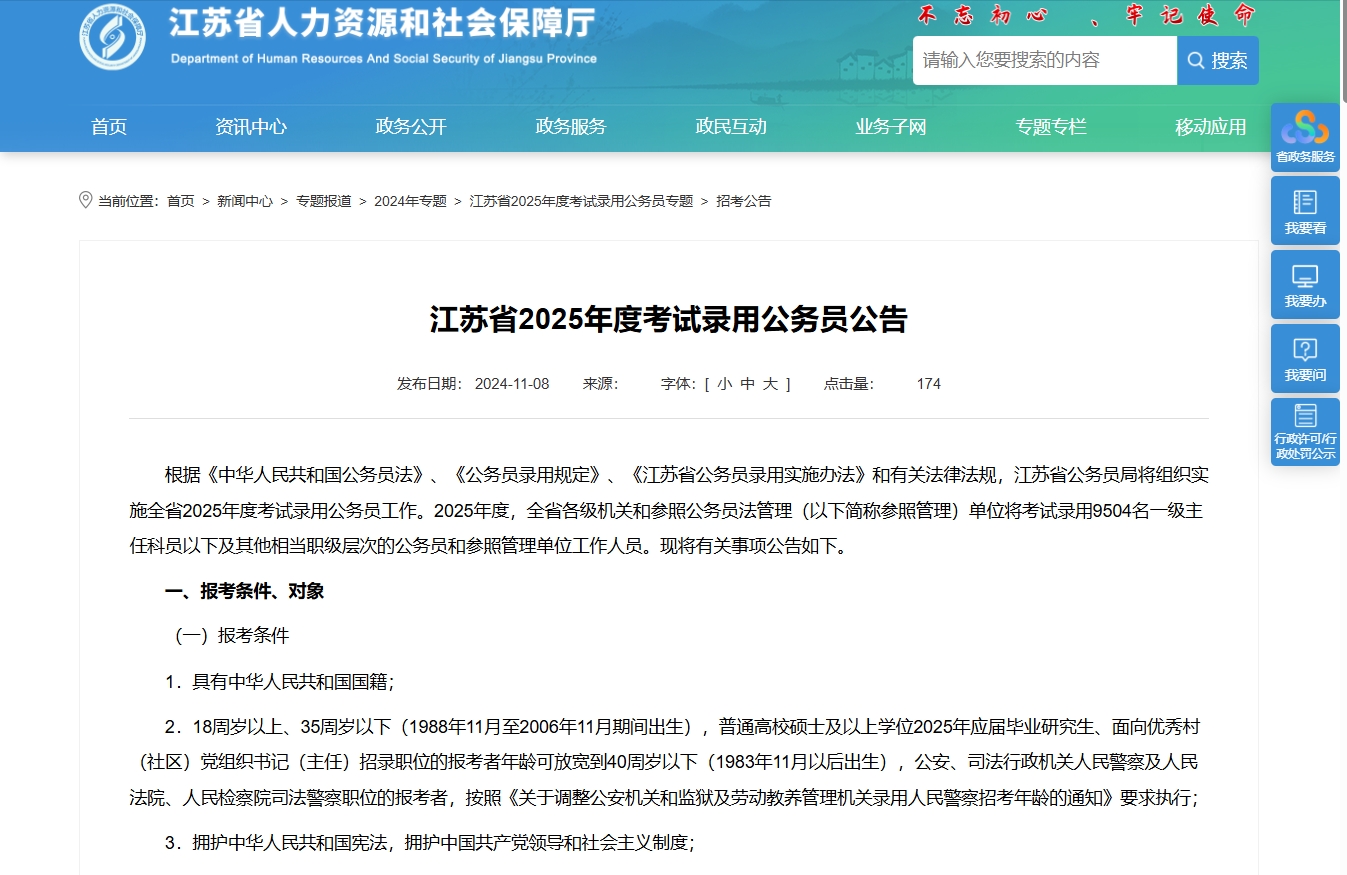Viewport: 1347px width, 875px height.
Task: Open the 移动应用 navigation menu
Action: [x=1211, y=127]
